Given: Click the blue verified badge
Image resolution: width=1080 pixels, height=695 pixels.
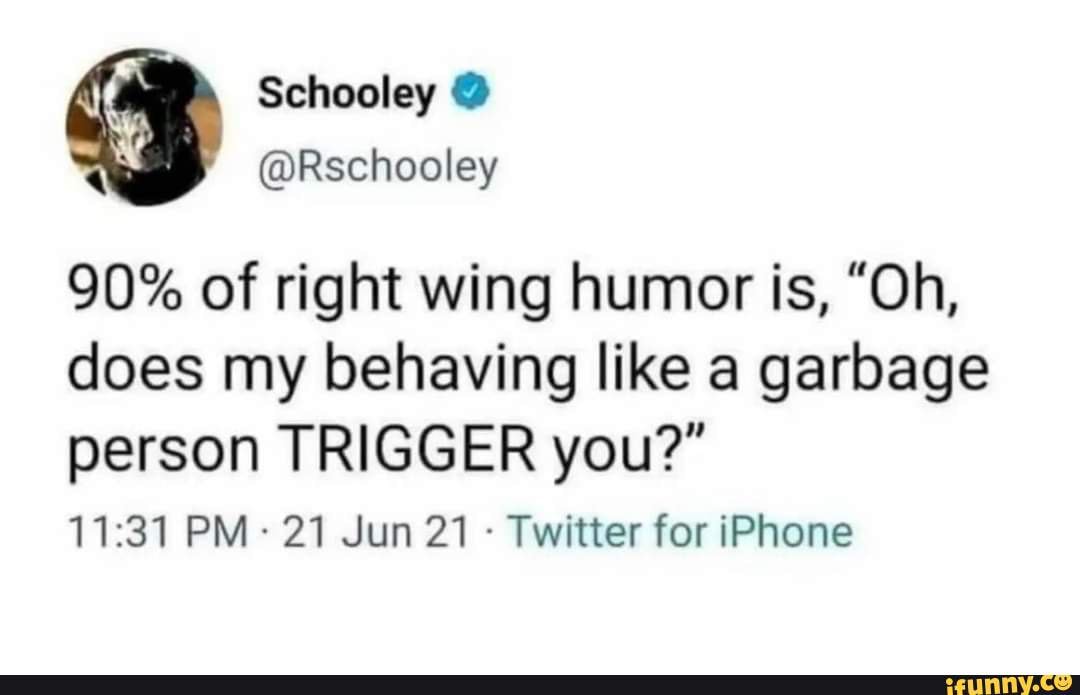Looking at the screenshot, I should coord(470,91).
